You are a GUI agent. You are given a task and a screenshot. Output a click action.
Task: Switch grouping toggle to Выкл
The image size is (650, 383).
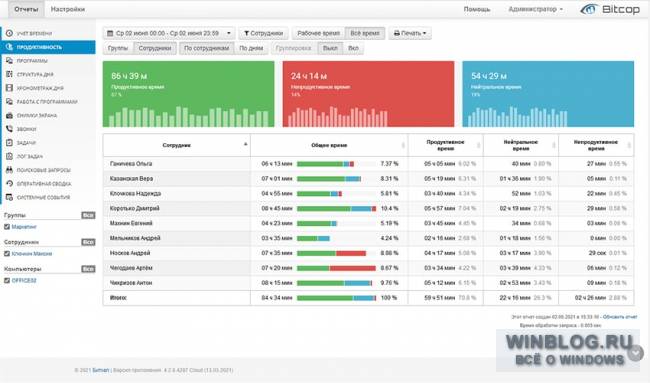coord(330,48)
